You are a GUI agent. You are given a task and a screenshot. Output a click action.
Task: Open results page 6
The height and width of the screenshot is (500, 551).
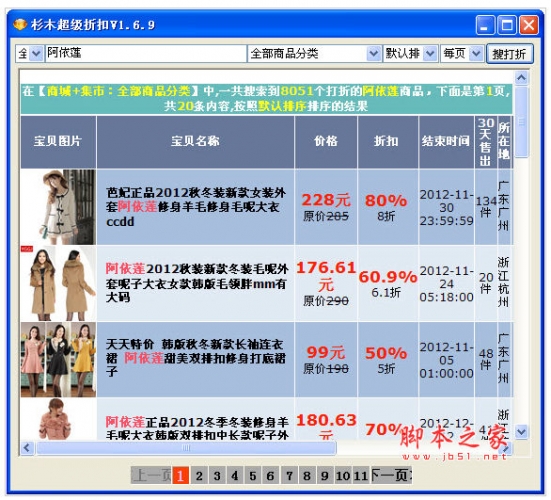[x=271, y=476]
